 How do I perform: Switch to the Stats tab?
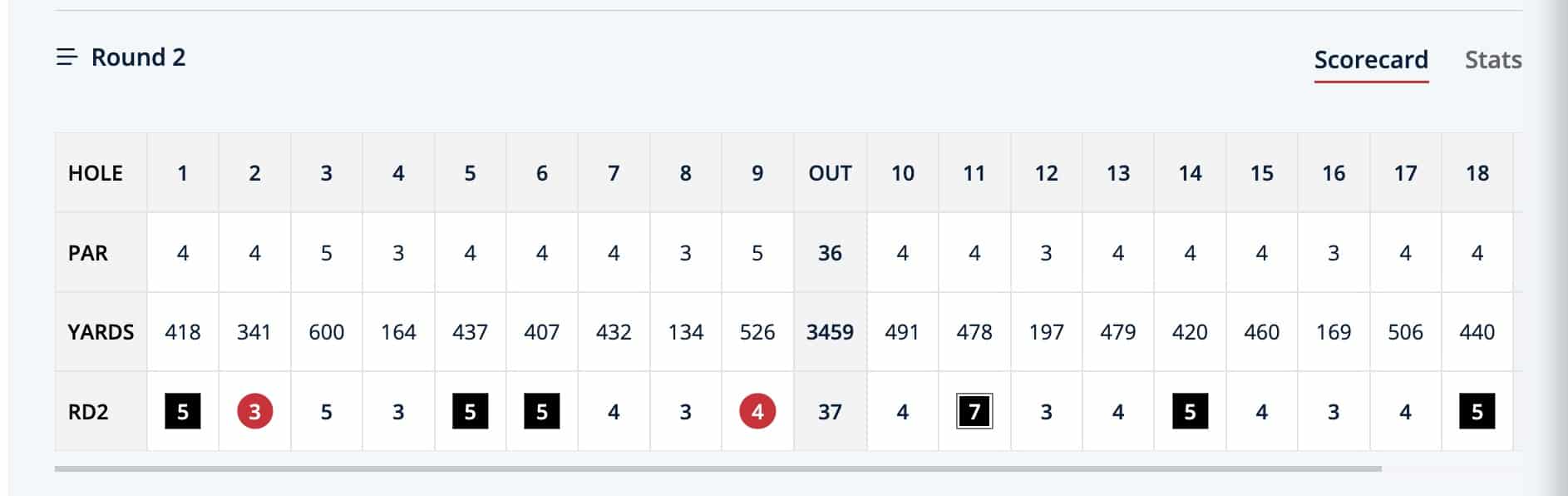(x=1493, y=60)
